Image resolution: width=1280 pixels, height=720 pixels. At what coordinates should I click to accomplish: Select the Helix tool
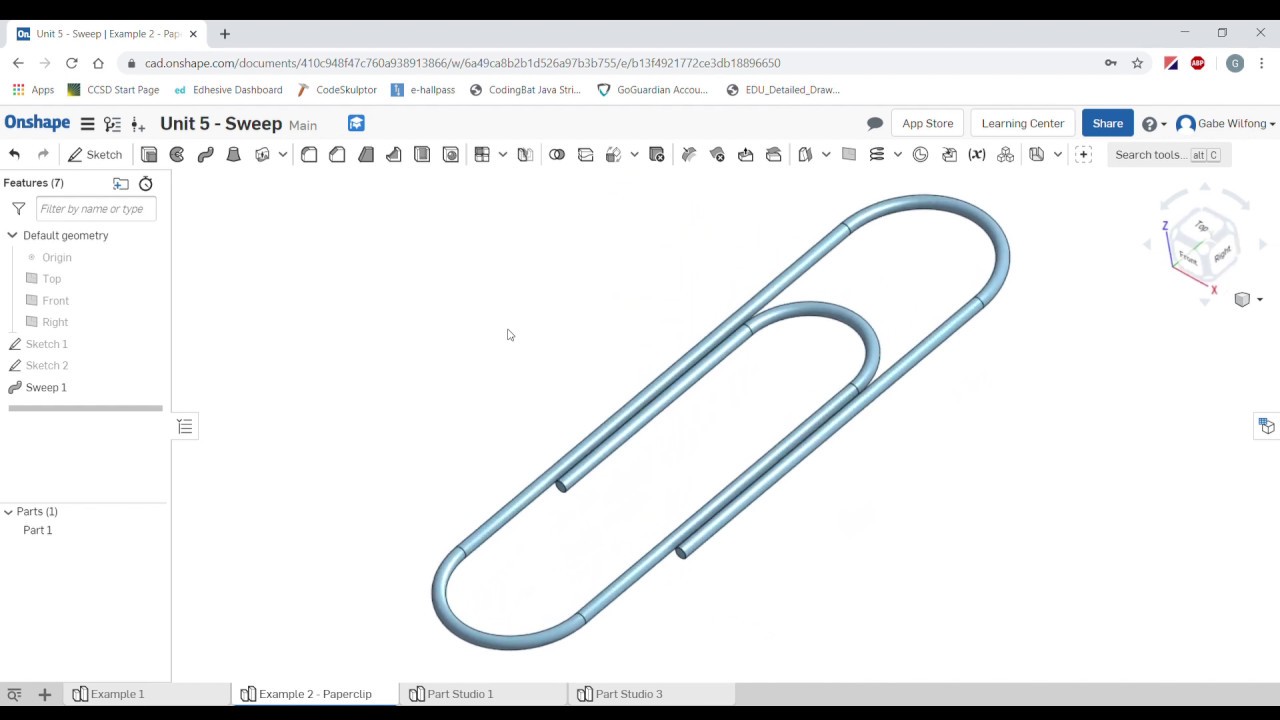pyautogui.click(x=877, y=154)
